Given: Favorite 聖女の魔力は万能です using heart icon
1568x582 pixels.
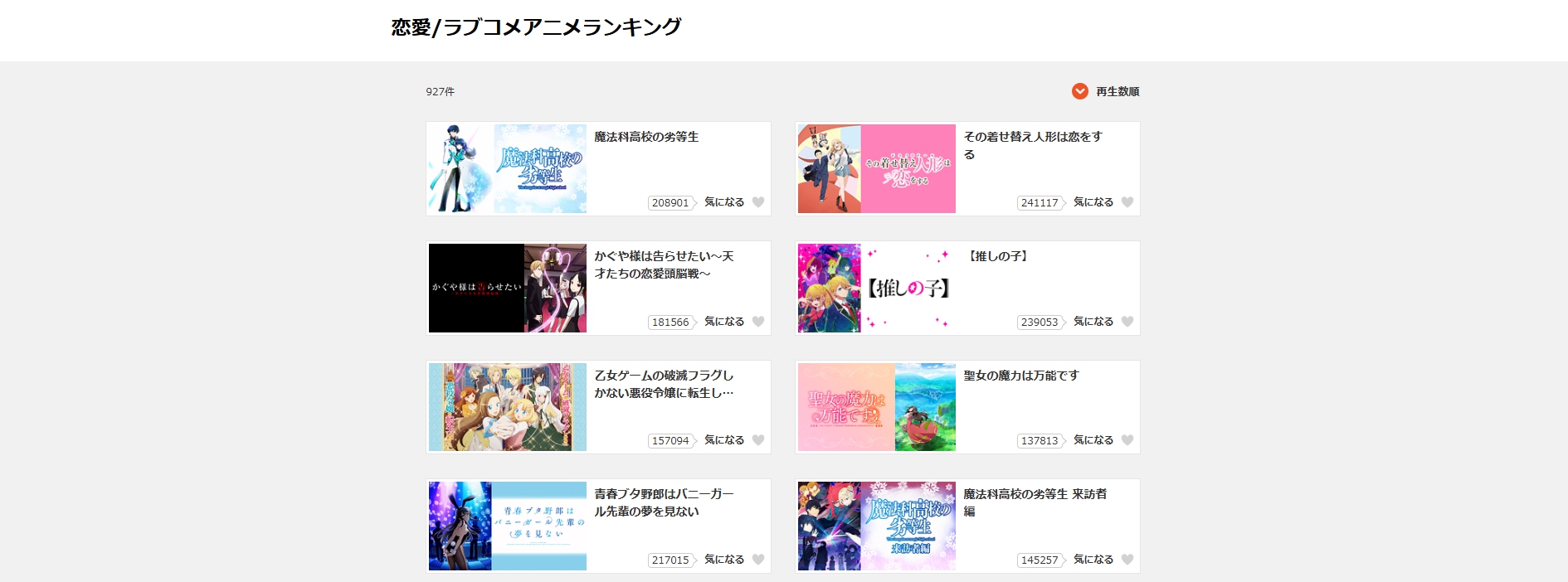Looking at the screenshot, I should click(x=1127, y=440).
